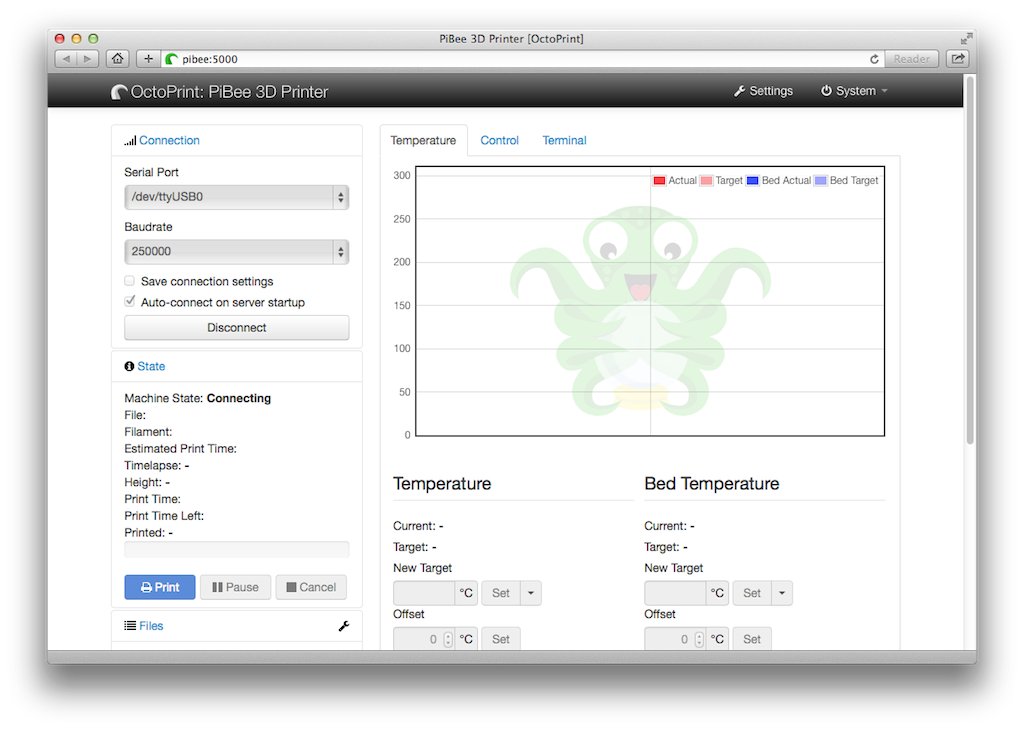
Task: Step the bed offset spinner arrows
Action: coord(699,639)
